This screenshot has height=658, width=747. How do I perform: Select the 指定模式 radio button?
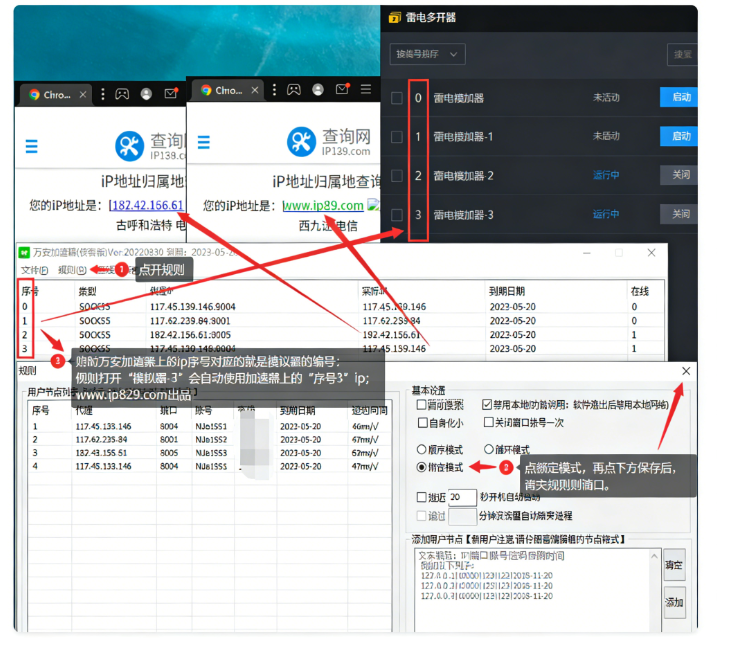pos(421,467)
